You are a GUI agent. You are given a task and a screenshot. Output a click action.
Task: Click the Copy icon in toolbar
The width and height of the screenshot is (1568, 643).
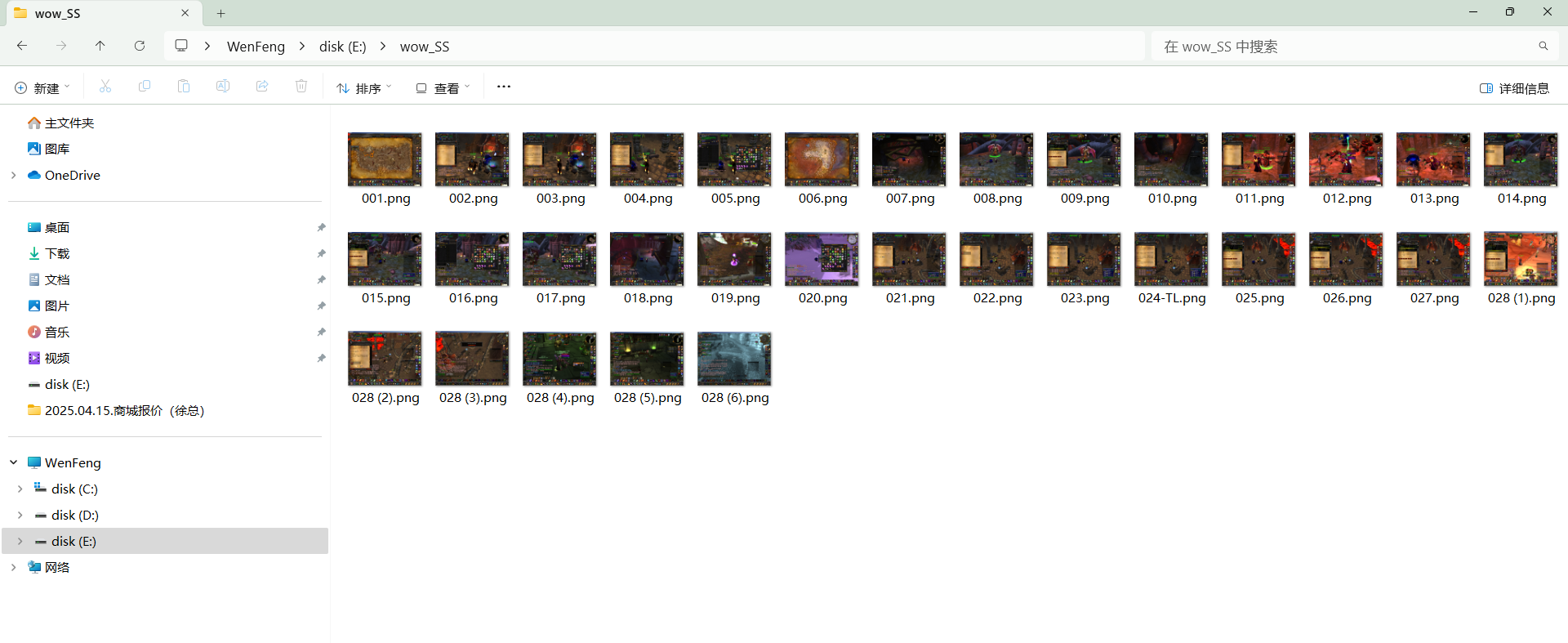145,87
